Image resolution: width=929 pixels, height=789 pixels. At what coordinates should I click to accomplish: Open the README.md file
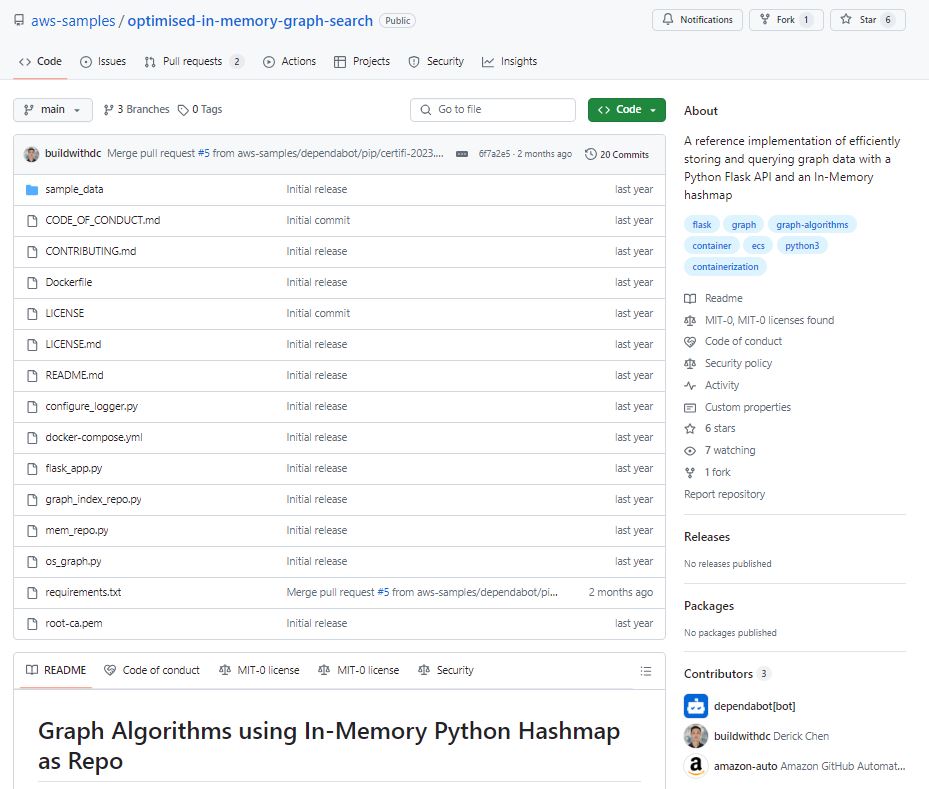(75, 376)
